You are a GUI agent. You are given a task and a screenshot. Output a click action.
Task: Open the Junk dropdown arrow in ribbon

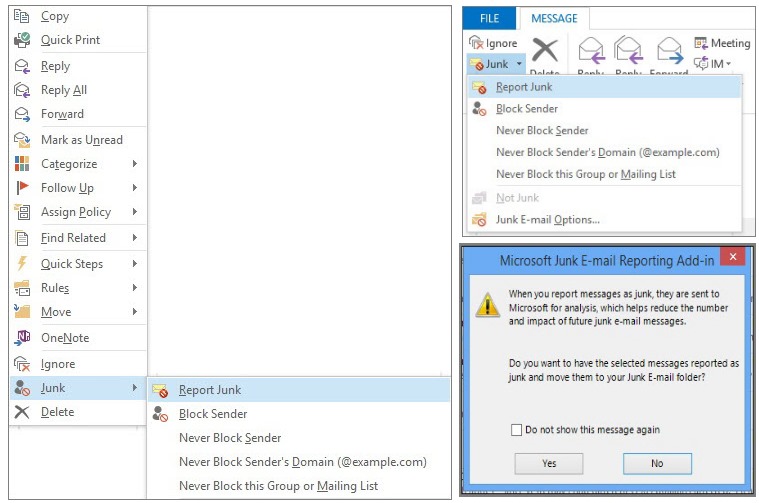tap(519, 64)
